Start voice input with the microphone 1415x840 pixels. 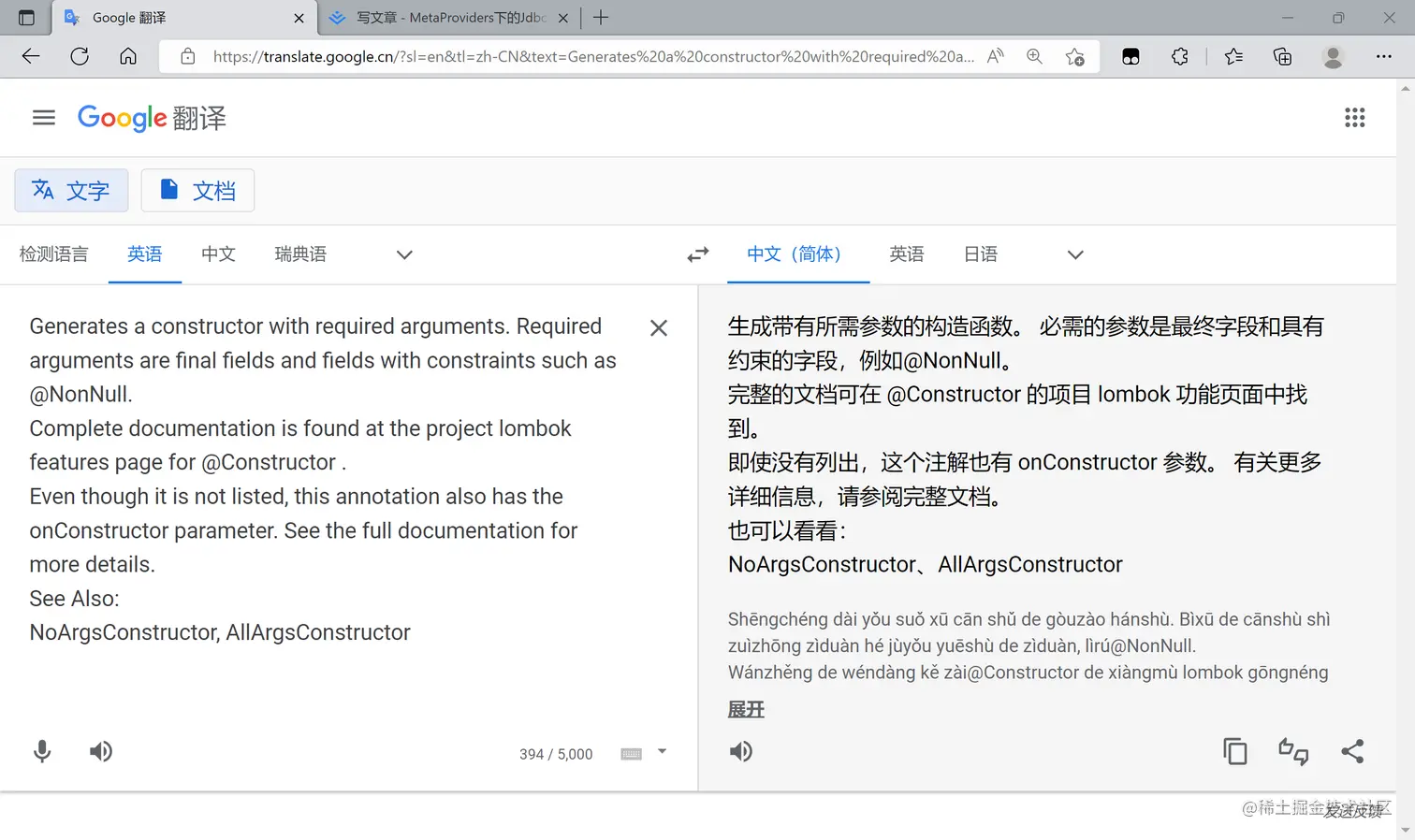(42, 751)
